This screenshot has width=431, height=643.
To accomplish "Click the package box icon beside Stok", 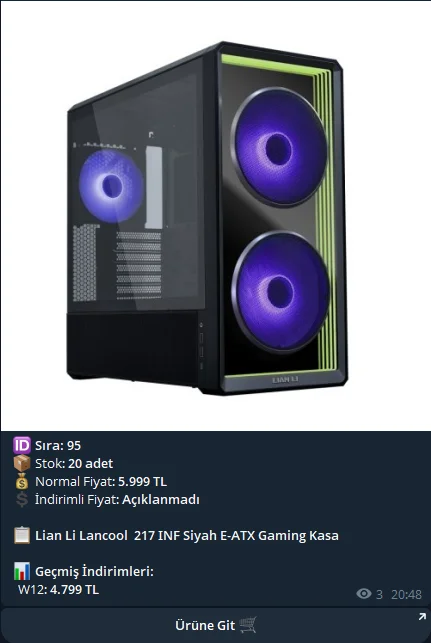I will (x=22, y=463).
